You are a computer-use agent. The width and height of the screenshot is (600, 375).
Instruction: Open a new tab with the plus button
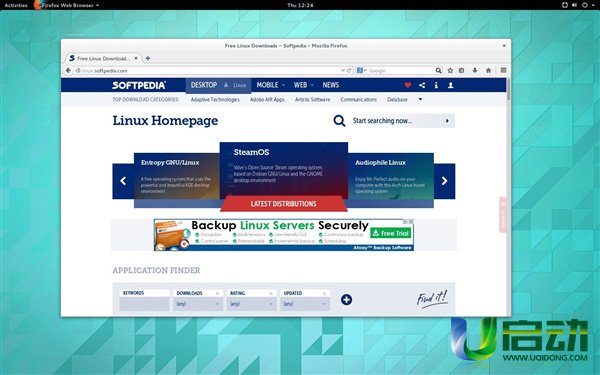coord(148,58)
